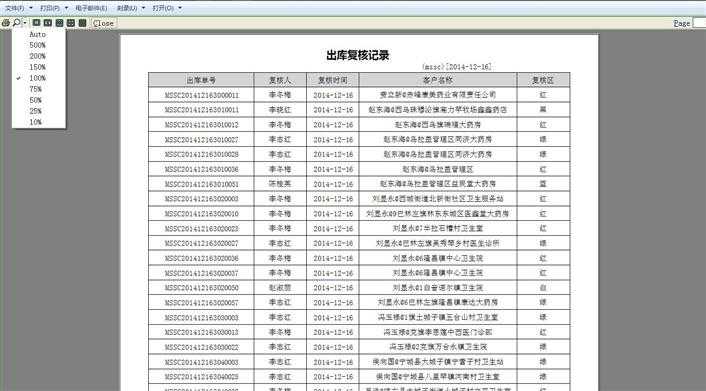706x391 pixels.
Task: Click the magnifier Zoom icon
Action: [x=16, y=23]
